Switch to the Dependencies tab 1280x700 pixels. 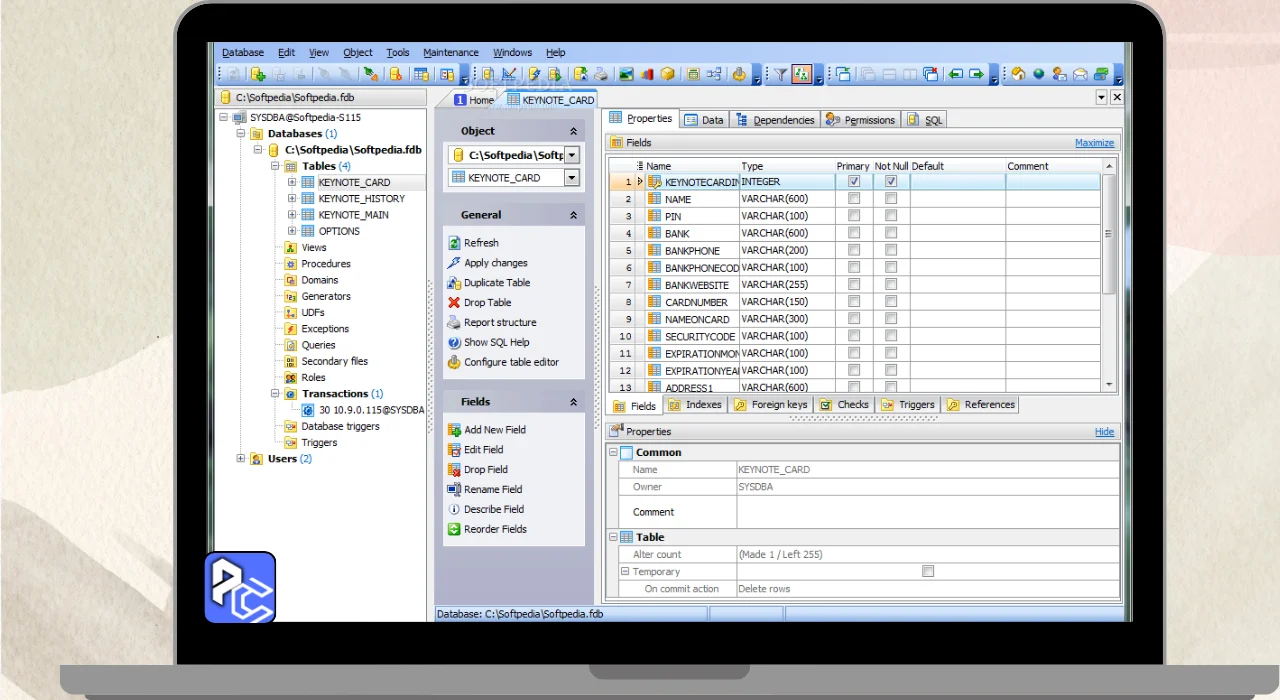[x=776, y=120]
